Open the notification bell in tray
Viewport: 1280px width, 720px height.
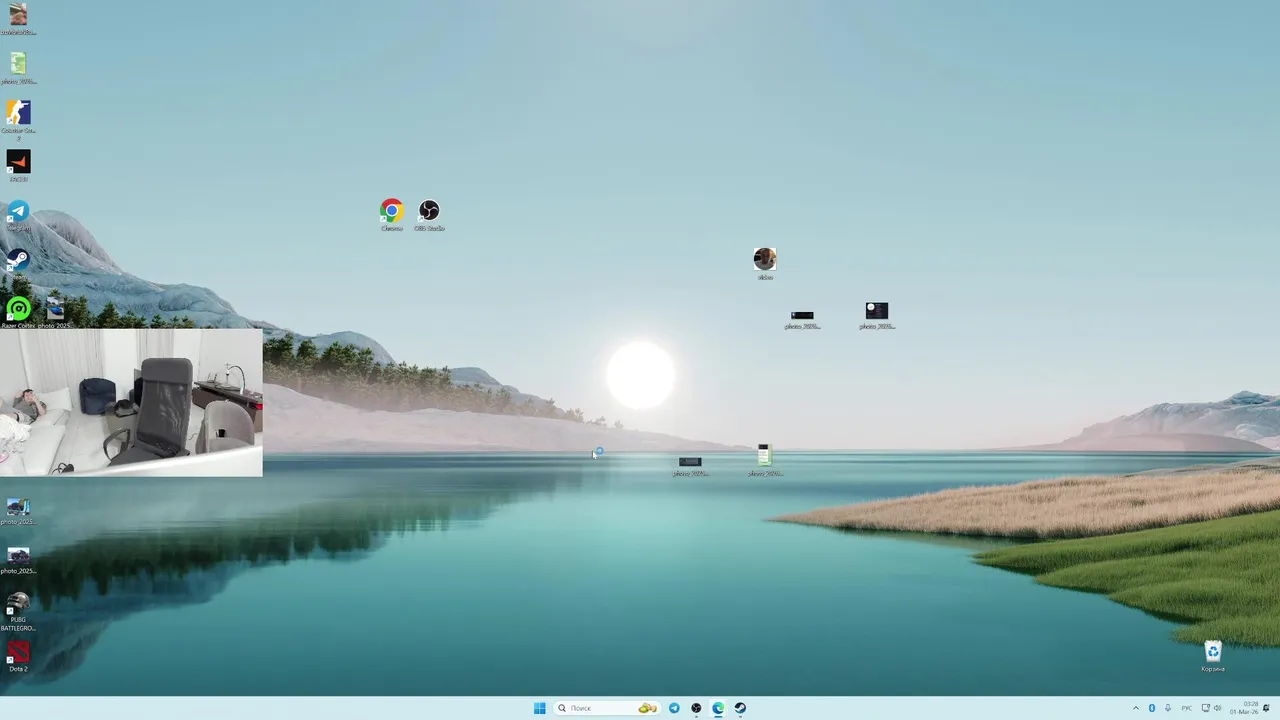point(1266,708)
